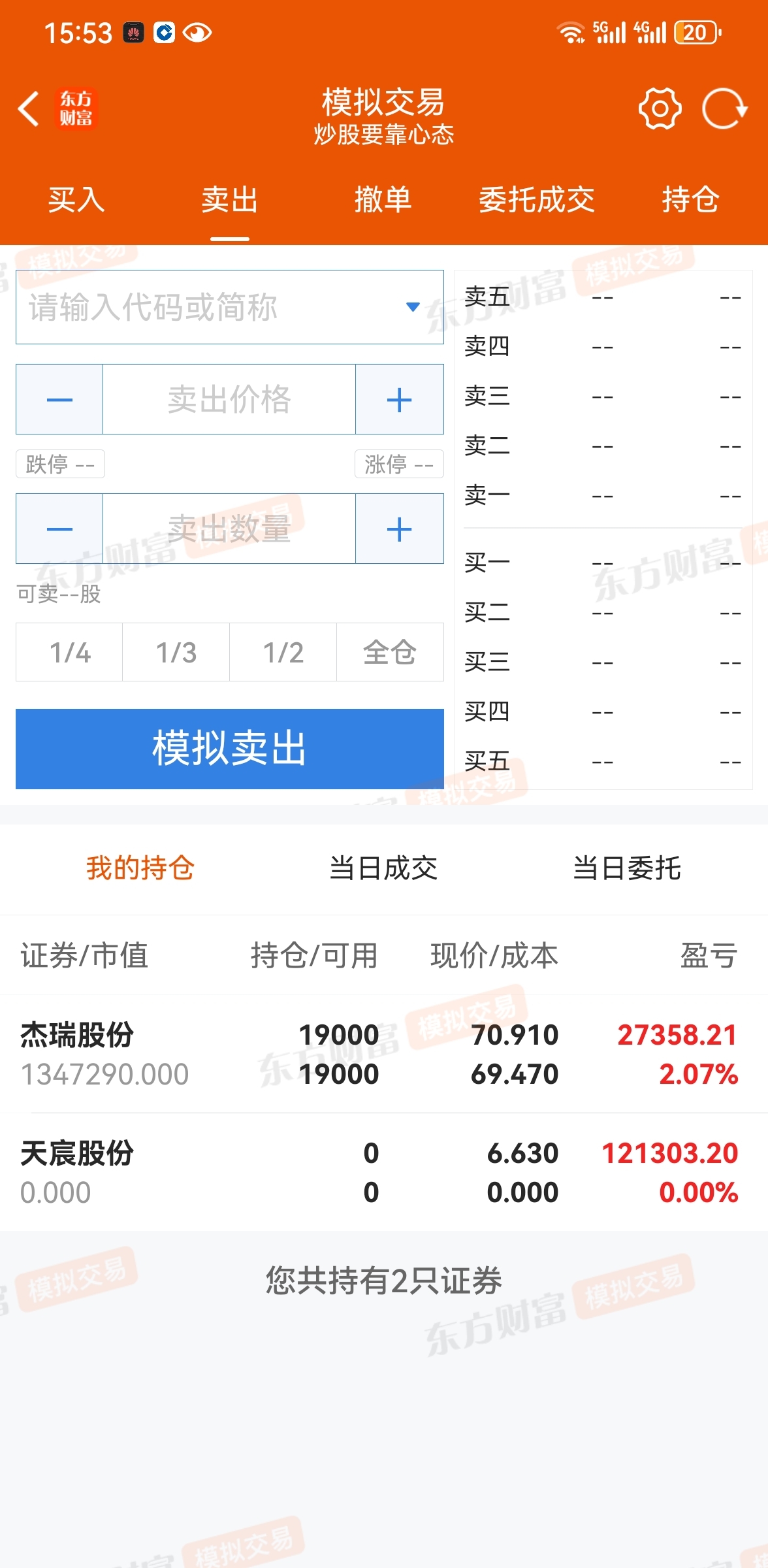The width and height of the screenshot is (768, 1568).
Task: Tap the 跌停 price chip
Action: pyautogui.click(x=60, y=464)
